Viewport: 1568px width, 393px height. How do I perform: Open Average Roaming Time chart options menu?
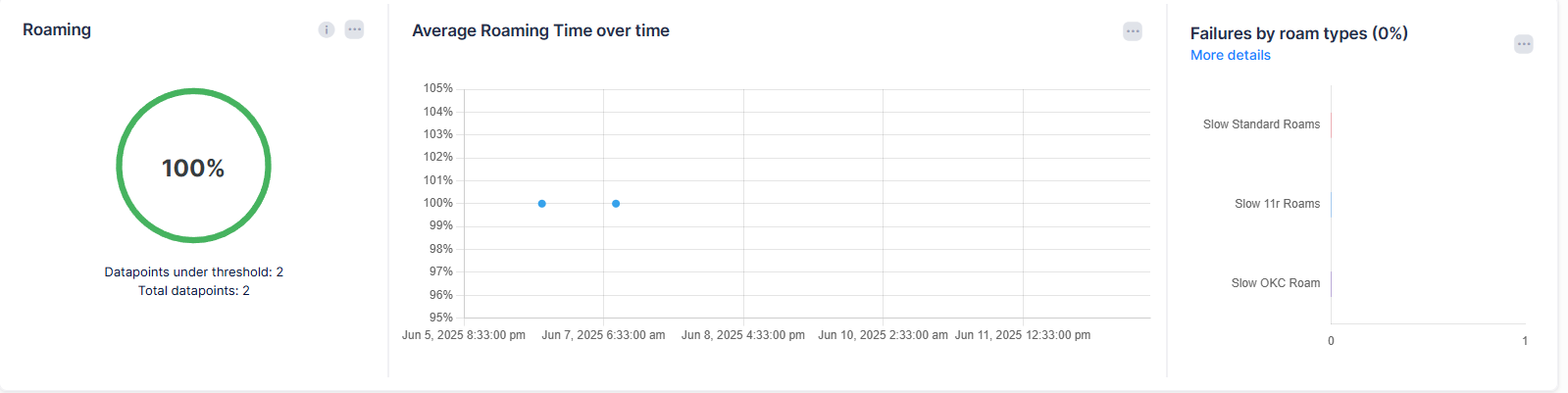point(1133,31)
